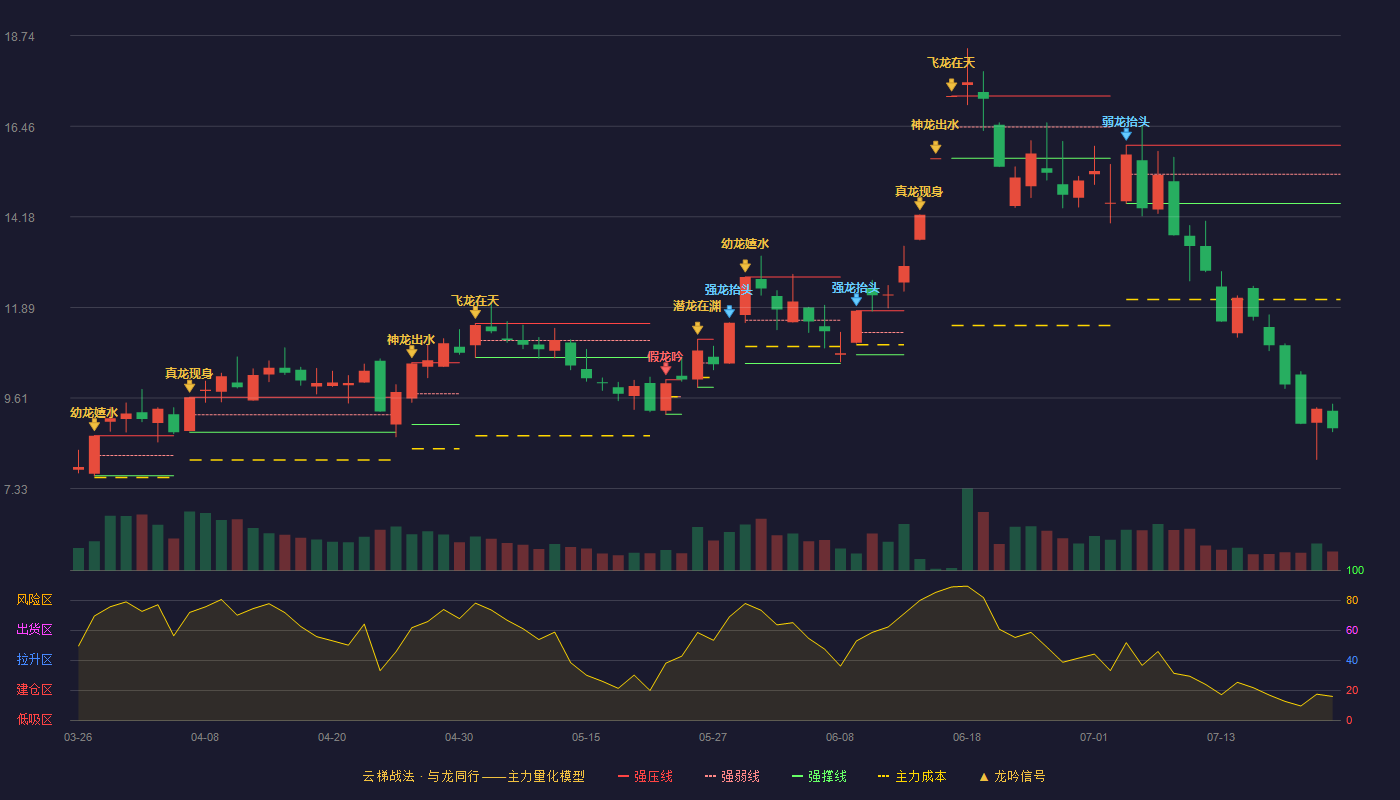
Task: Click the yellow arrow under June 真龙现身
Action: tap(919, 204)
